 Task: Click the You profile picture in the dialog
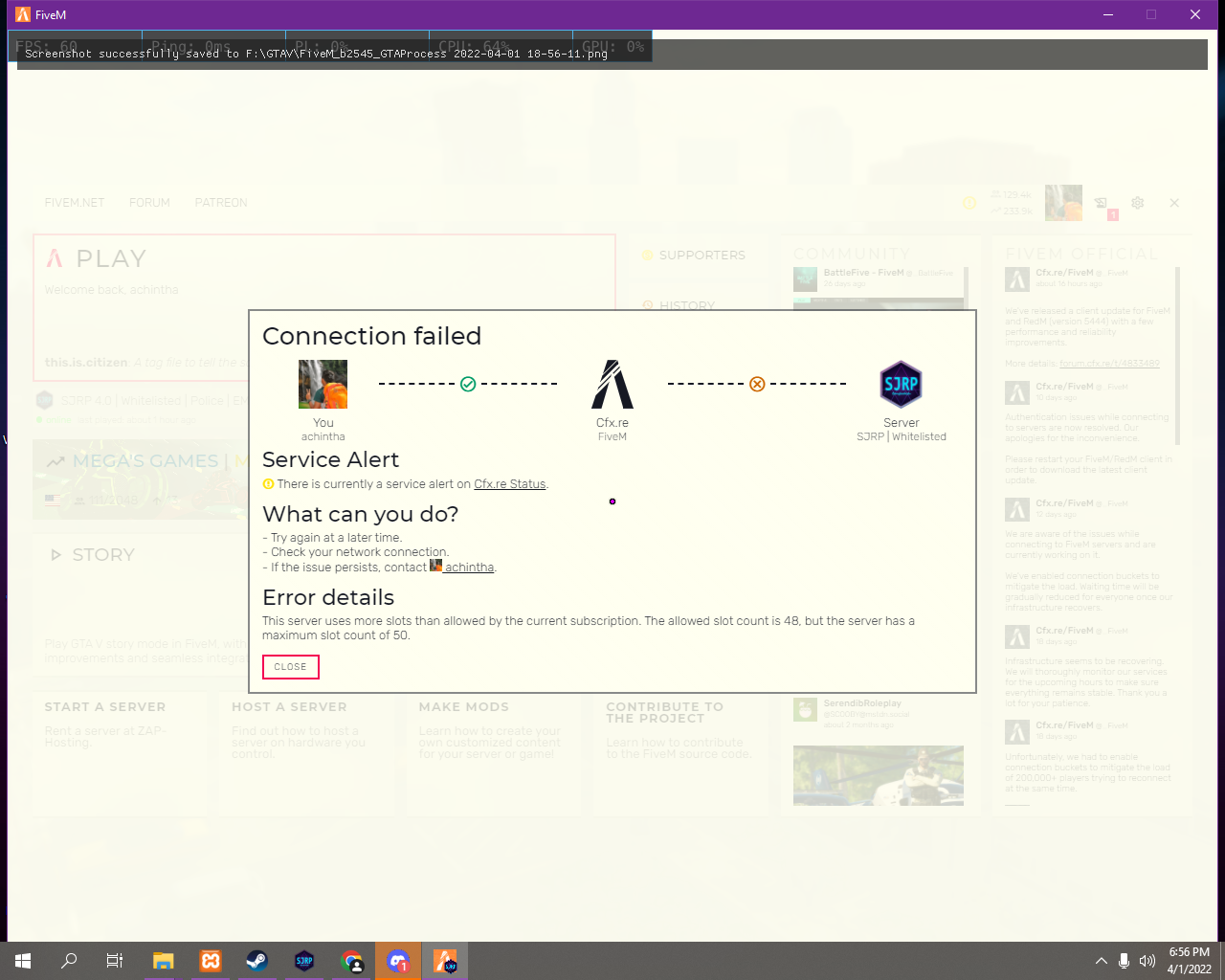coord(323,384)
